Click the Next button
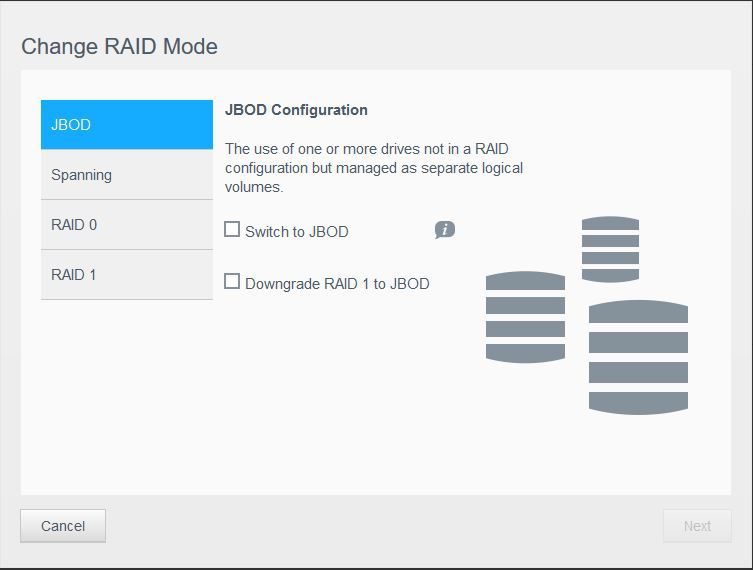The height and width of the screenshot is (570, 753). [697, 526]
